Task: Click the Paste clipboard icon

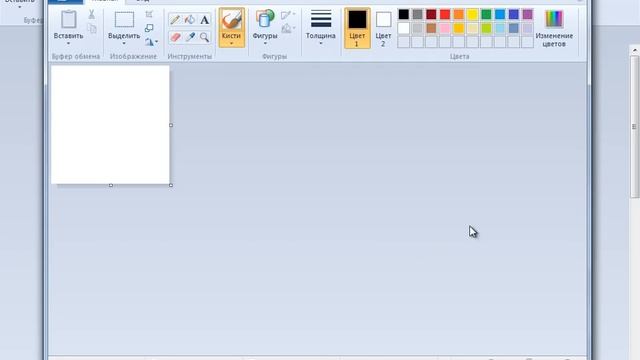Action: tap(69, 19)
